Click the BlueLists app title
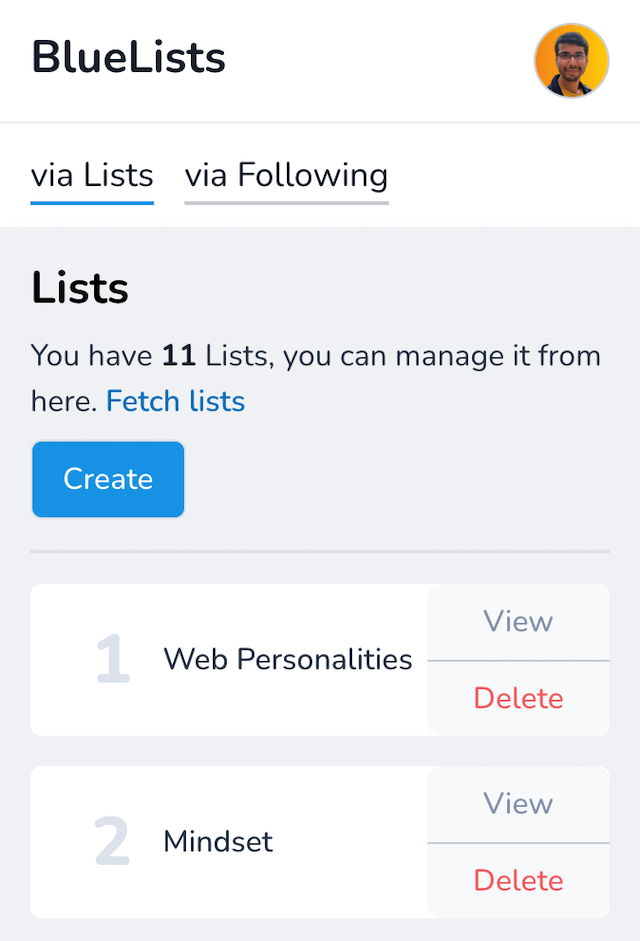The width and height of the screenshot is (640, 941). (x=129, y=58)
